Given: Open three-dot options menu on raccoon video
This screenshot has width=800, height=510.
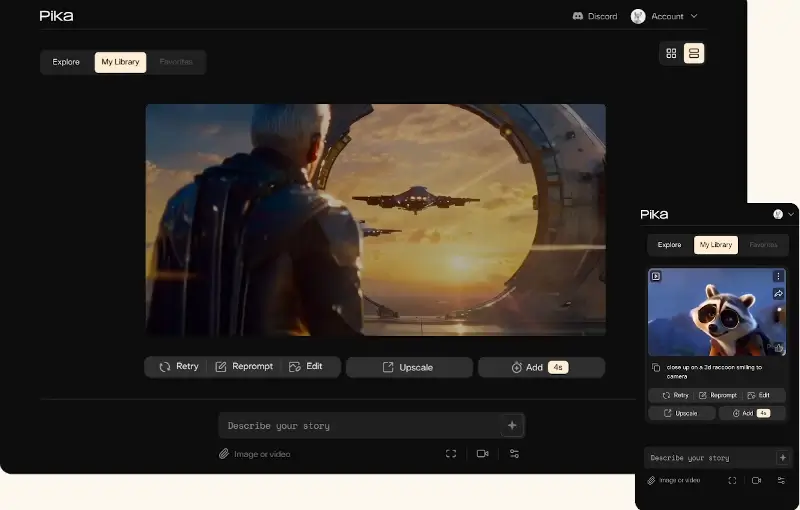Looking at the screenshot, I should (779, 276).
